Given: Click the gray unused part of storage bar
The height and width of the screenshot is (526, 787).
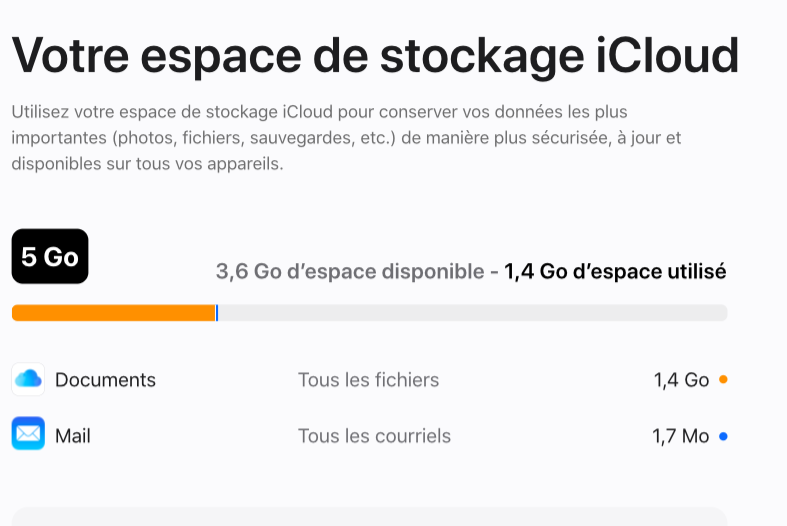Looking at the screenshot, I should pos(472,313).
